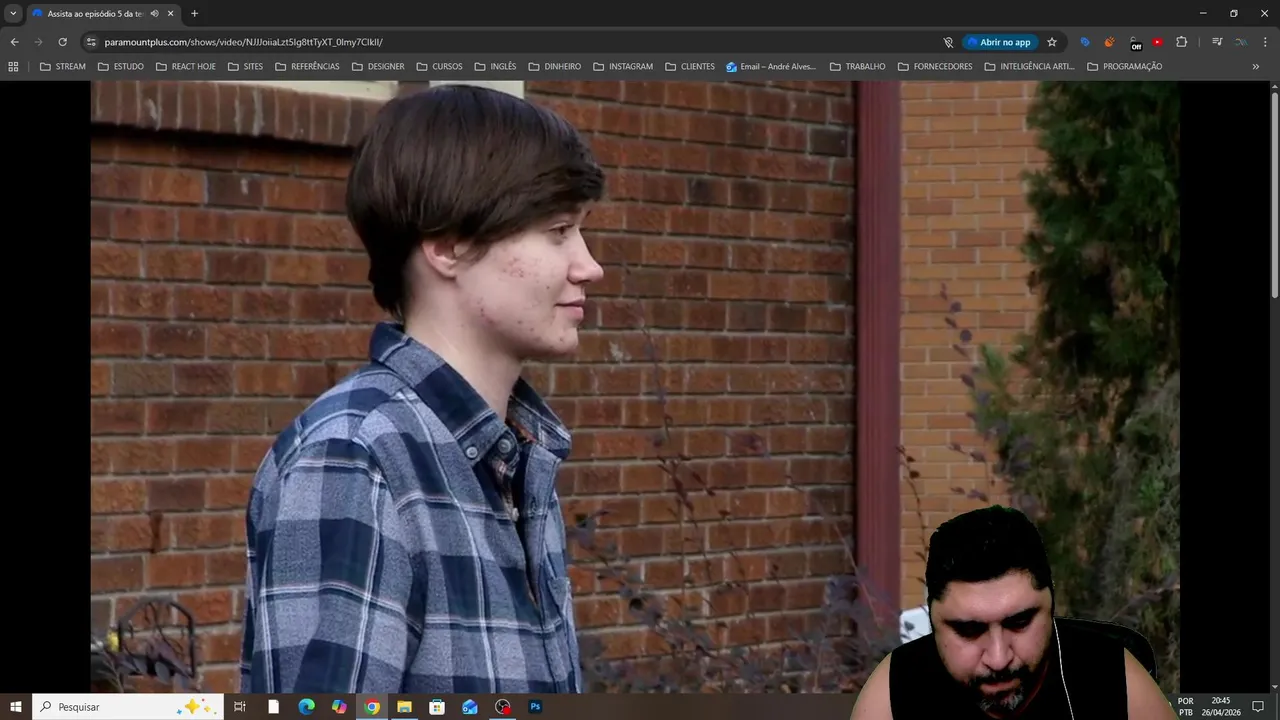Open the Outlook mail taskbar icon
The image size is (1280, 720).
pos(470,707)
